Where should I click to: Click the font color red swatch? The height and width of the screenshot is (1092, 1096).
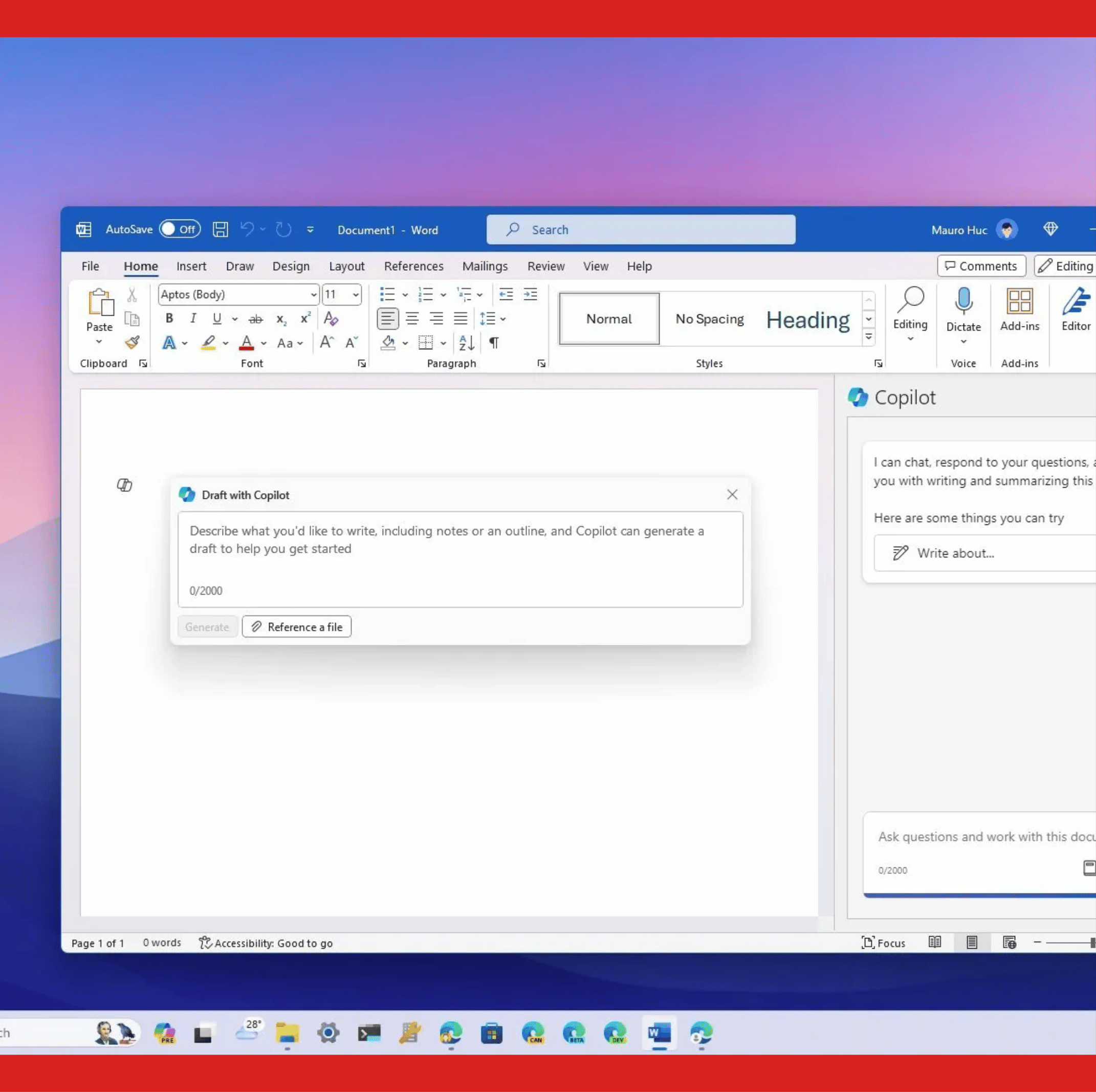click(246, 343)
